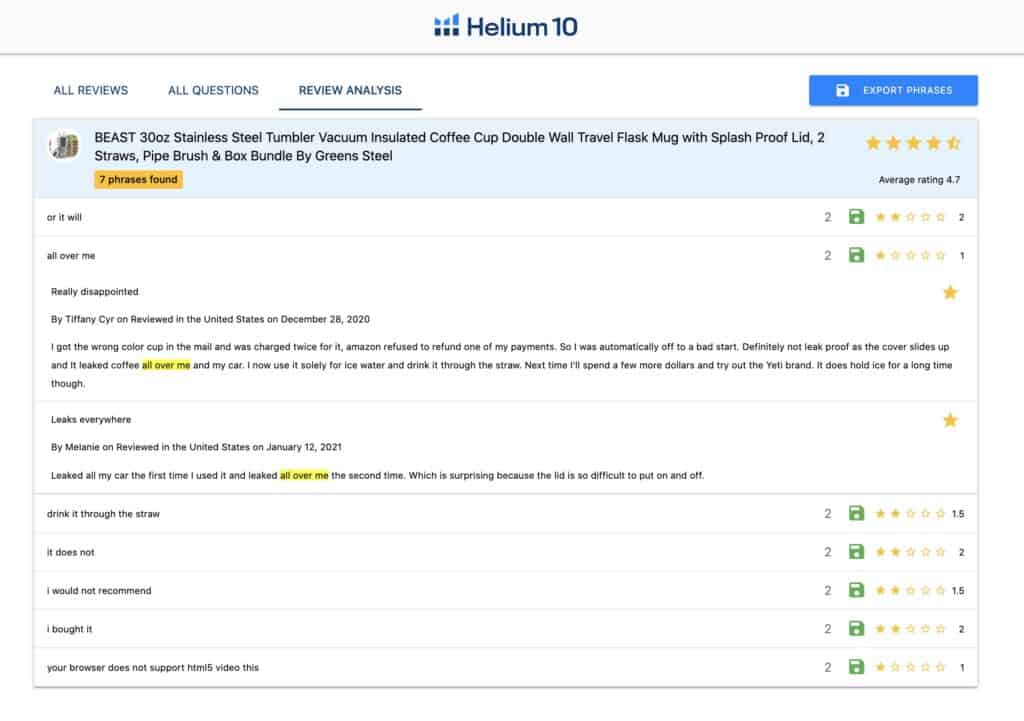Click star rating of 'or it will' row
Viewport: 1024px width, 721px height.
[910, 217]
